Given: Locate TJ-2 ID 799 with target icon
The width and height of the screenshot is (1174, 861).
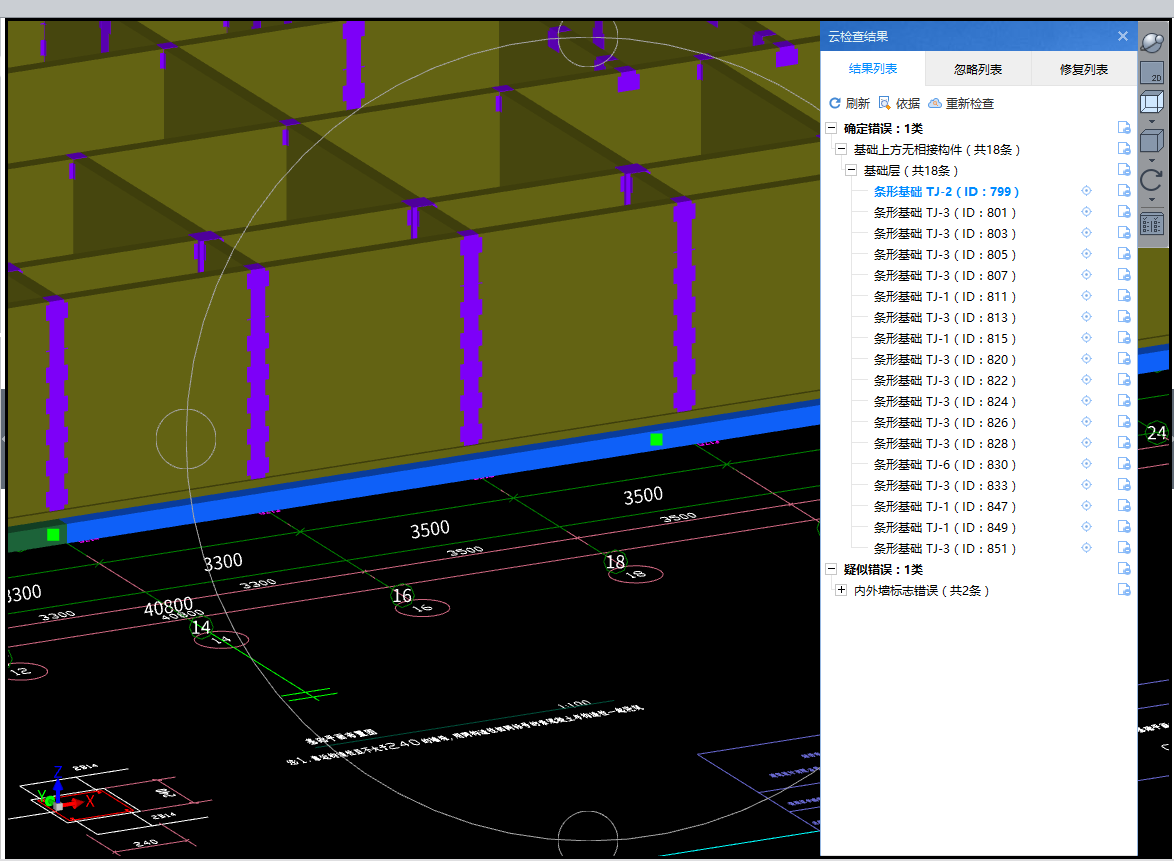Looking at the screenshot, I should (1087, 191).
